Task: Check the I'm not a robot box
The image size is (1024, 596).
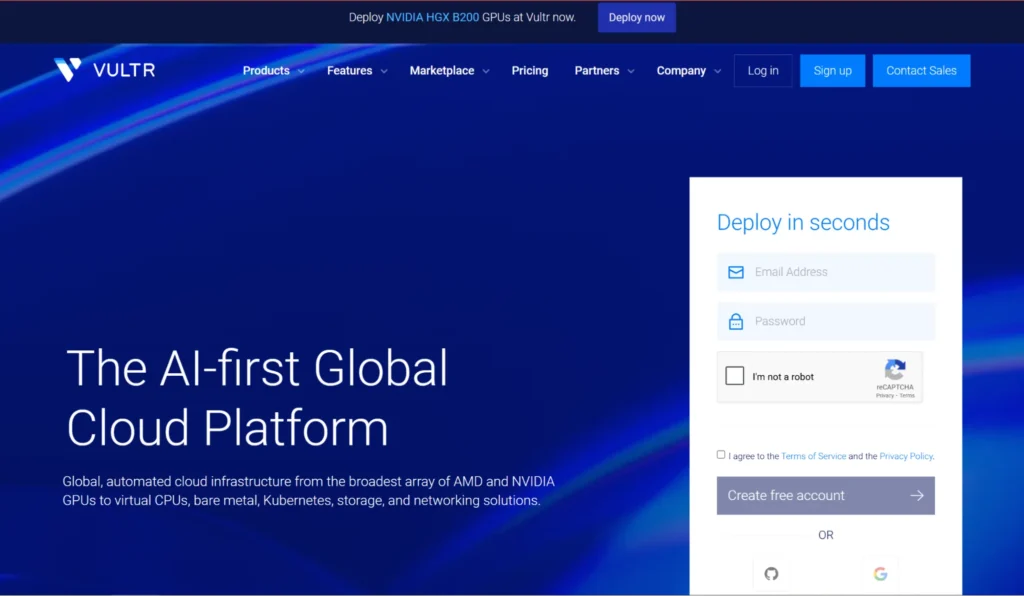Action: pyautogui.click(x=735, y=376)
